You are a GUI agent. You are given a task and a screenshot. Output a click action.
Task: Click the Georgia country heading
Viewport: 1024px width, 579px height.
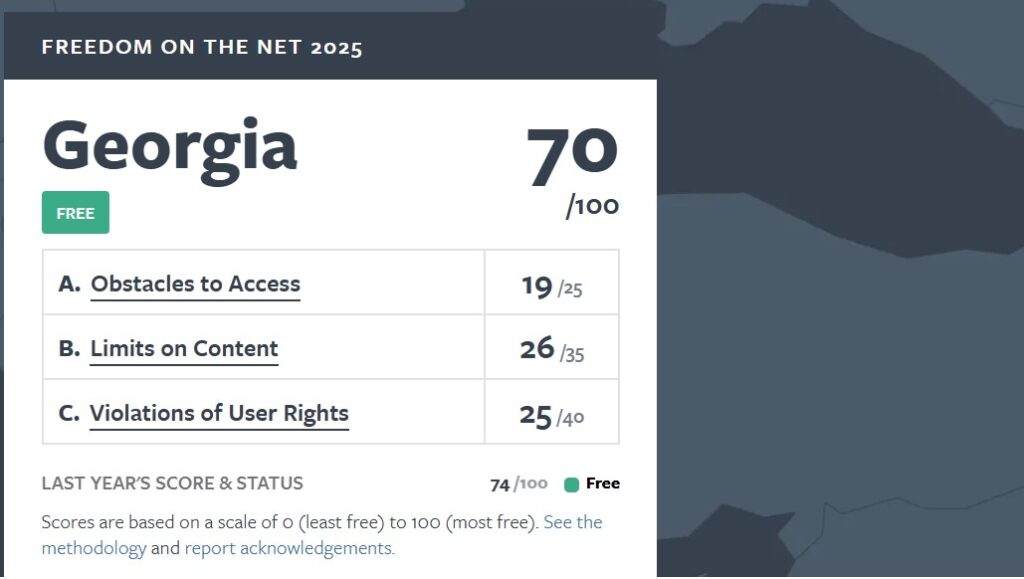(x=170, y=145)
